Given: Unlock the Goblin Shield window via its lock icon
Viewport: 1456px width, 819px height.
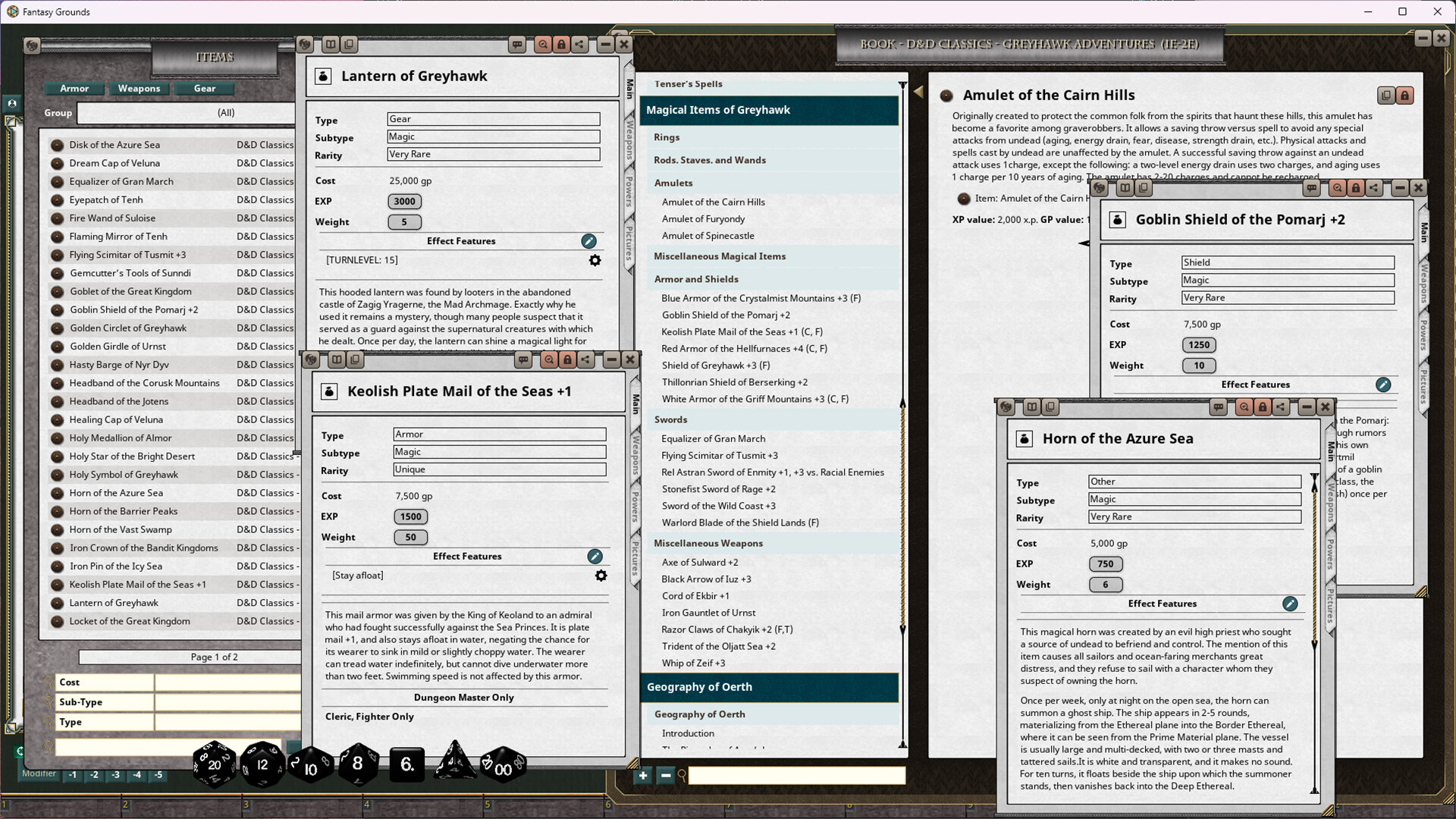Looking at the screenshot, I should coord(1355,188).
